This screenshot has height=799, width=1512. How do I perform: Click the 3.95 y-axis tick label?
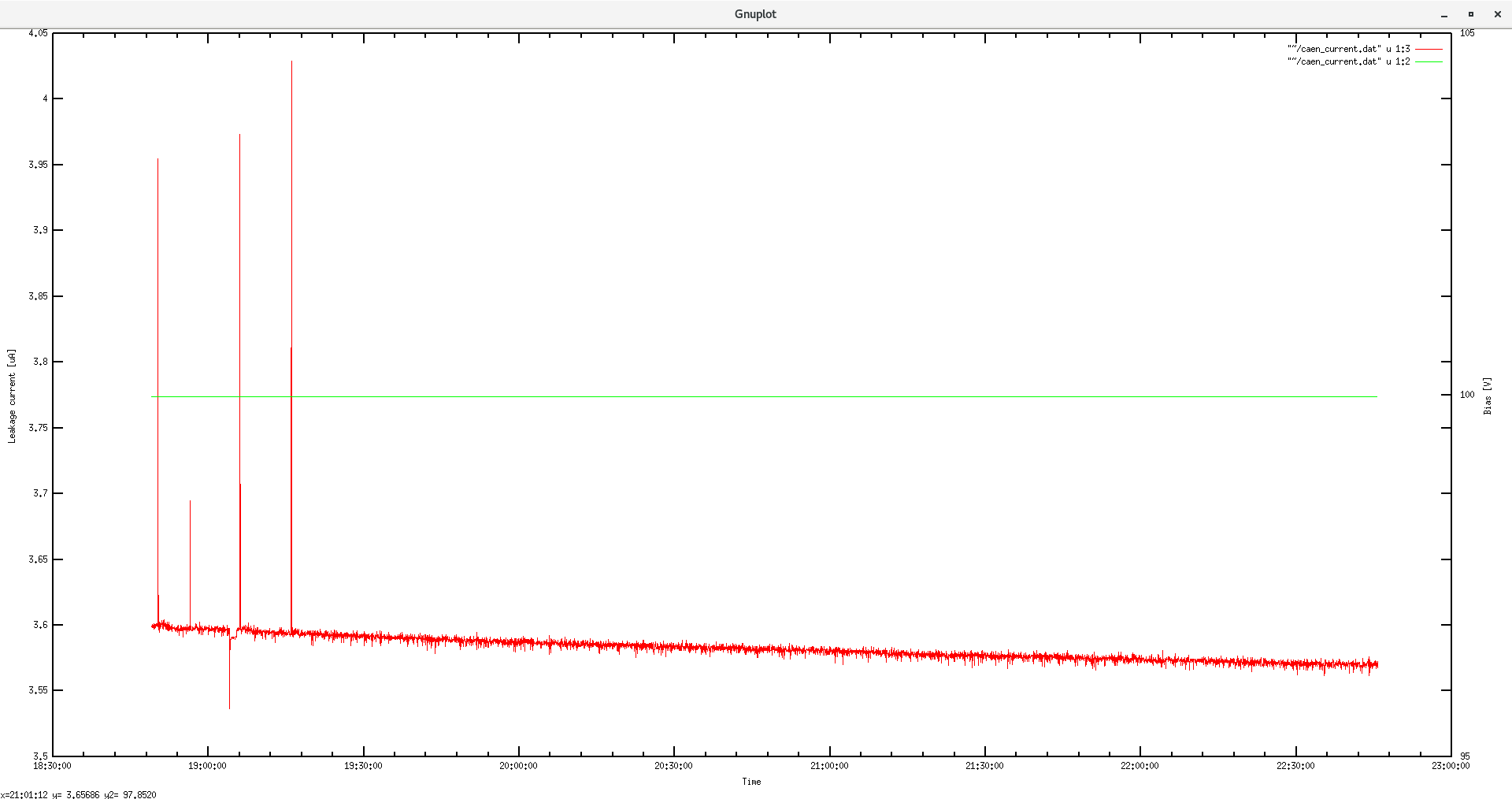(38, 165)
